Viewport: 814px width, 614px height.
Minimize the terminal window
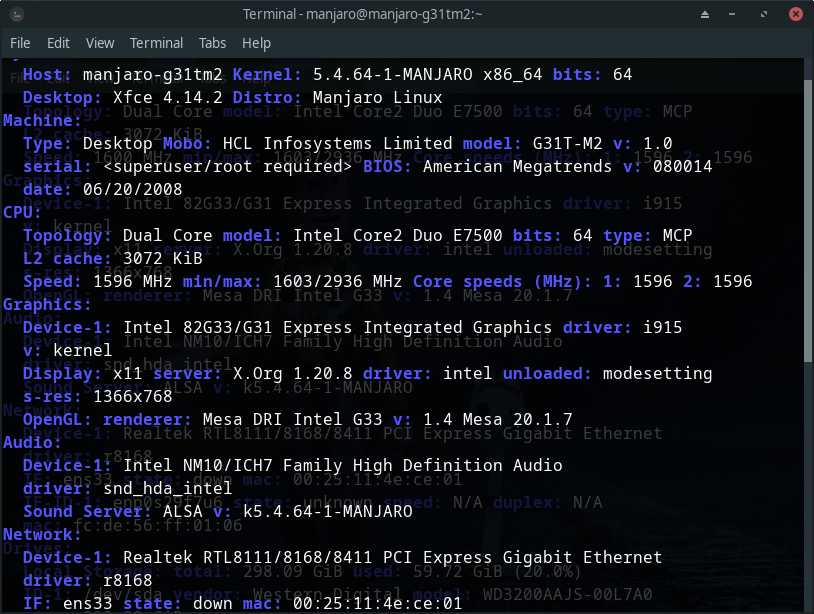point(732,15)
